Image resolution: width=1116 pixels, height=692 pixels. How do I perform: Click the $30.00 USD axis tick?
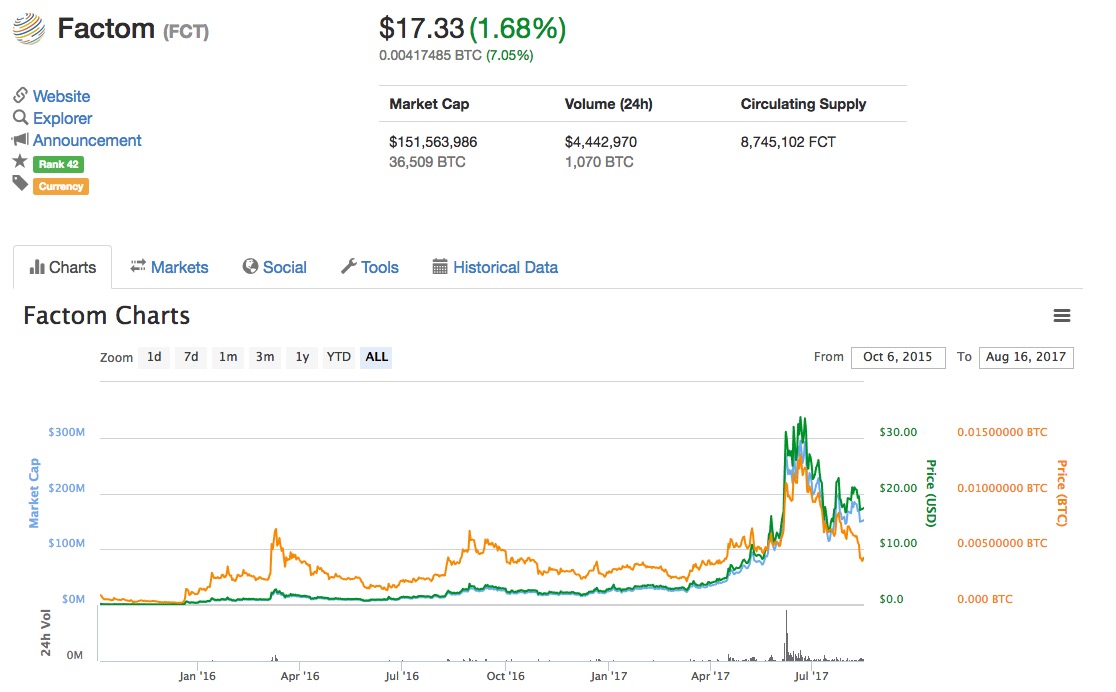coord(898,432)
